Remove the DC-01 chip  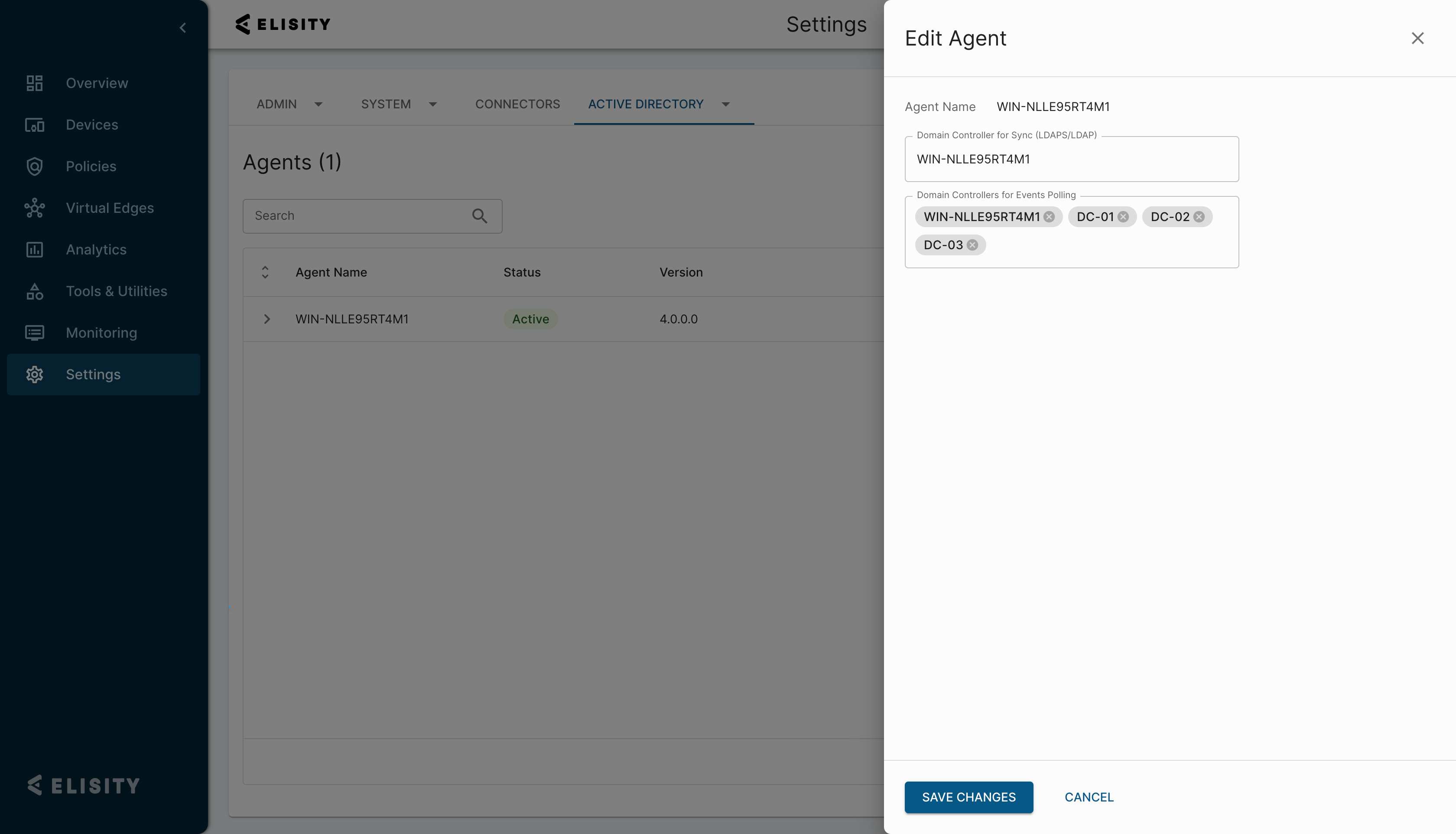point(1123,217)
